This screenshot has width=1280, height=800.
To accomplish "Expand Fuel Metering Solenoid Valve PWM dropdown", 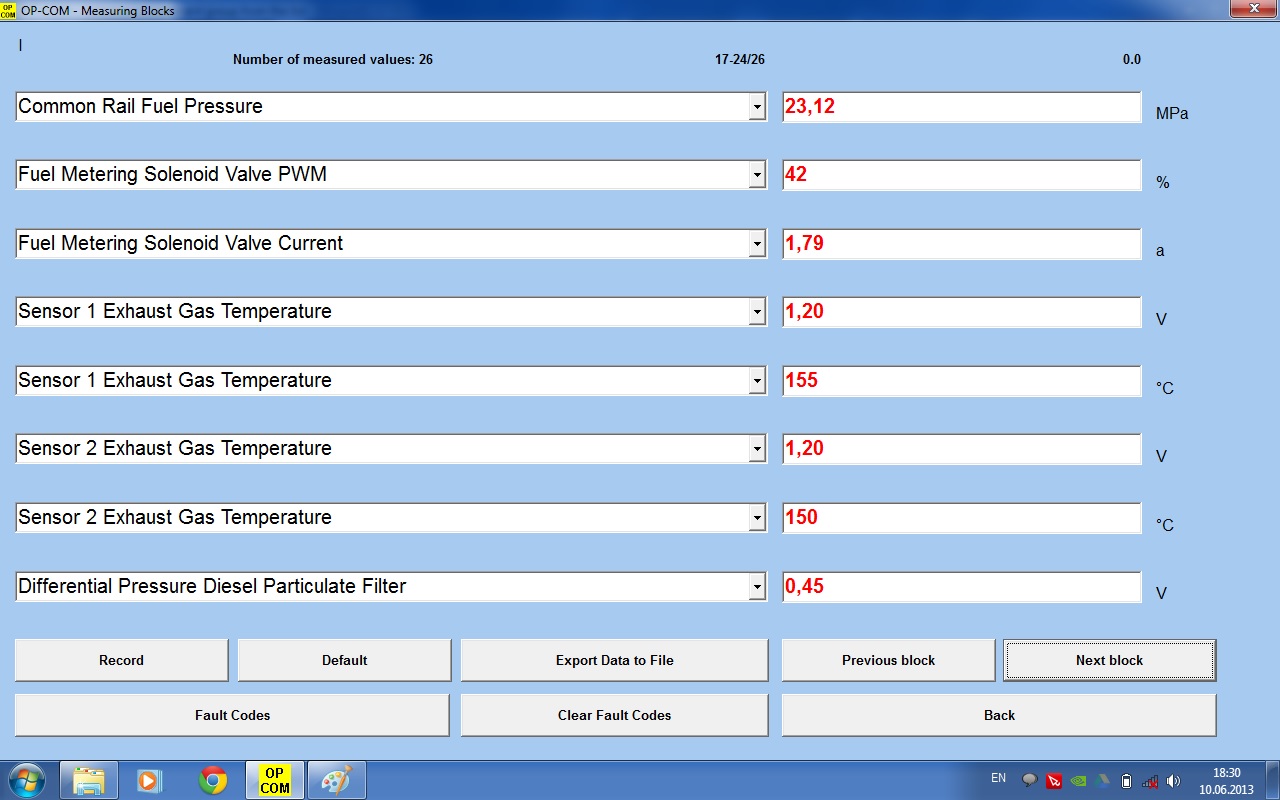I will tap(757, 175).
